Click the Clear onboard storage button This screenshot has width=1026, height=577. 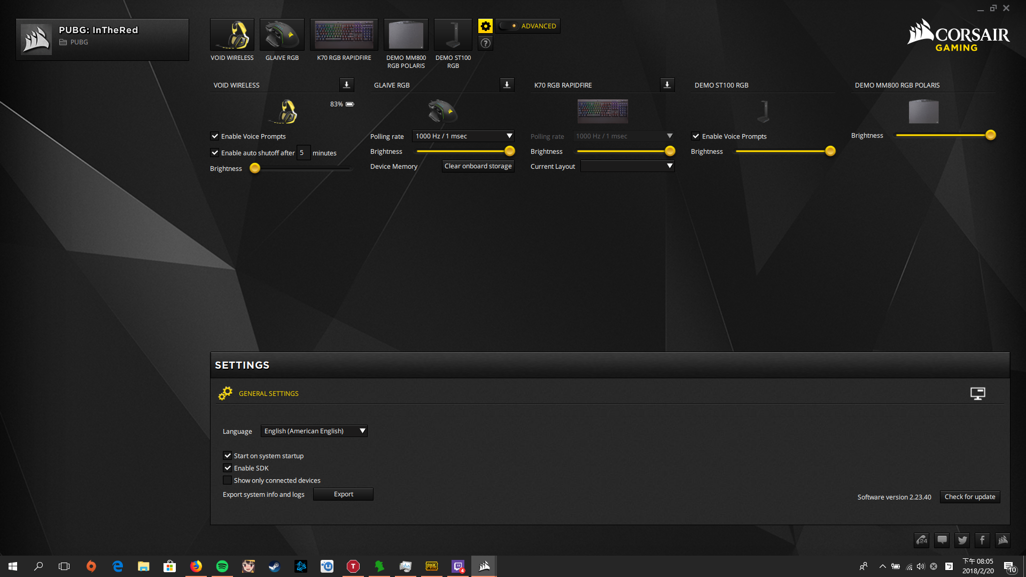[478, 166]
